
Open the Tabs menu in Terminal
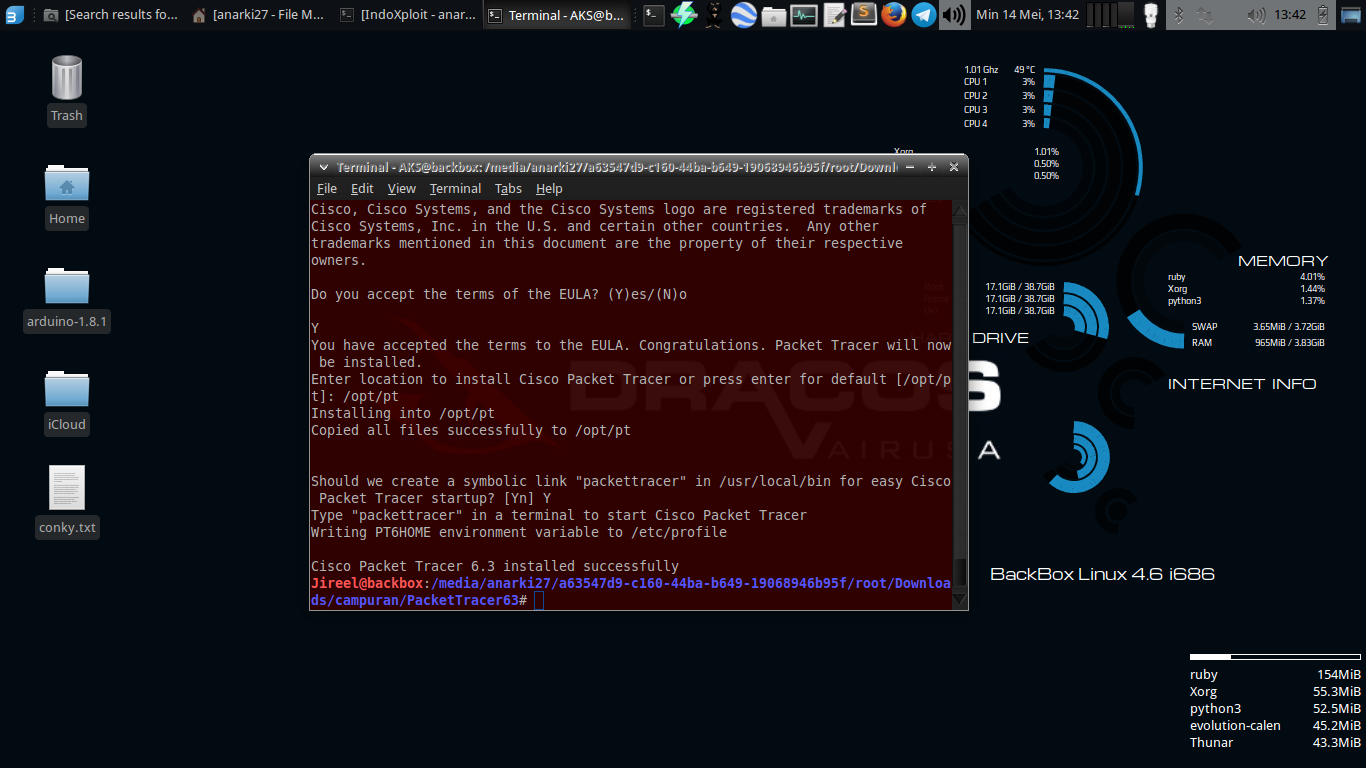tap(508, 188)
